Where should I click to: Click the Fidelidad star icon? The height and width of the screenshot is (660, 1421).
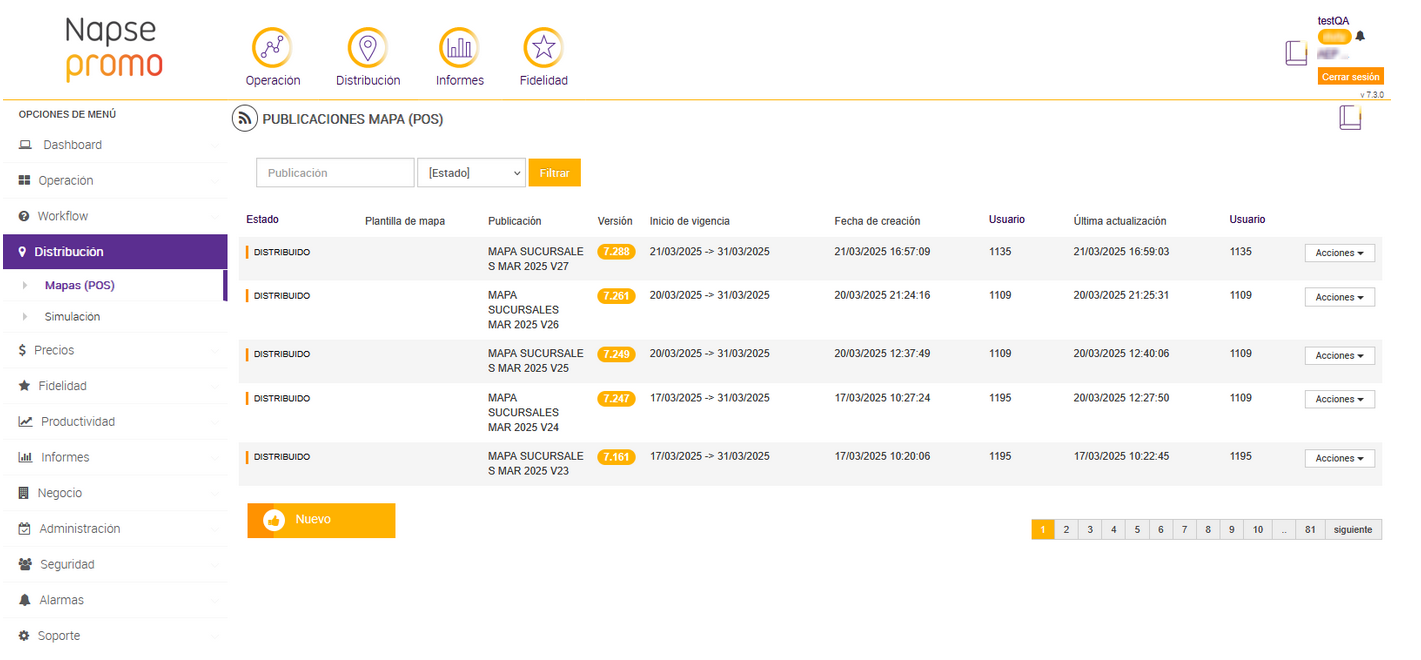point(543,47)
